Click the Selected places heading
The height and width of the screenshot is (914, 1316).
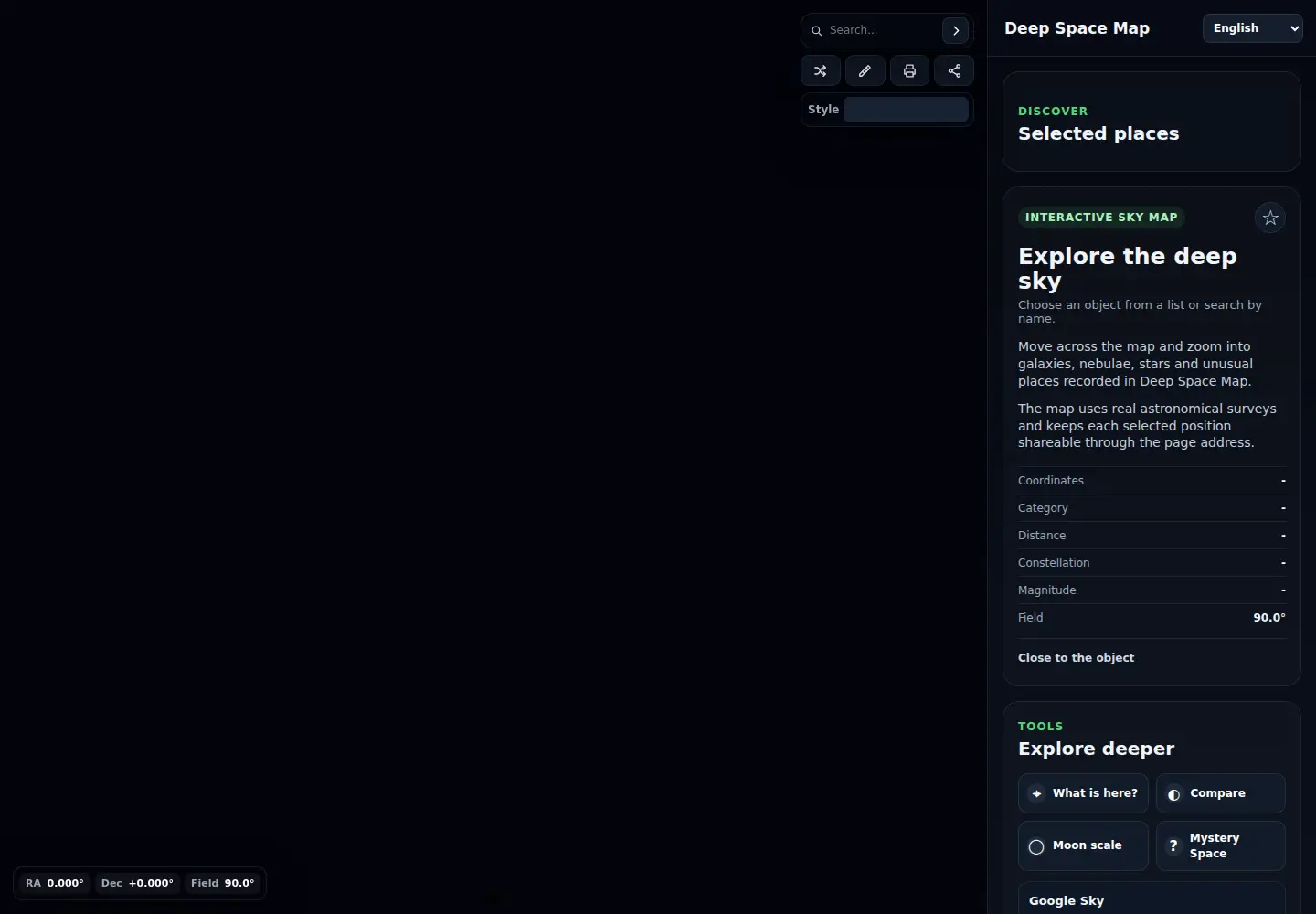(x=1098, y=133)
